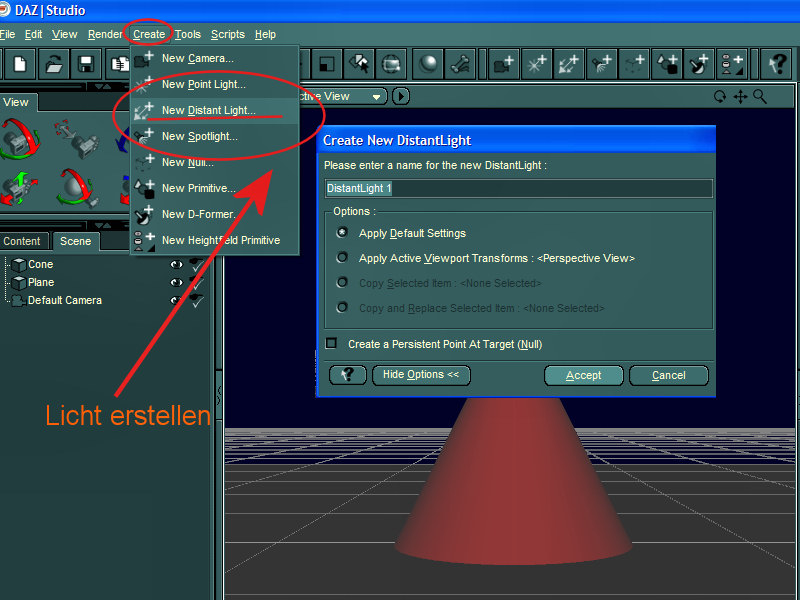
Task: Open the File menu
Action: pyautogui.click(x=7, y=34)
